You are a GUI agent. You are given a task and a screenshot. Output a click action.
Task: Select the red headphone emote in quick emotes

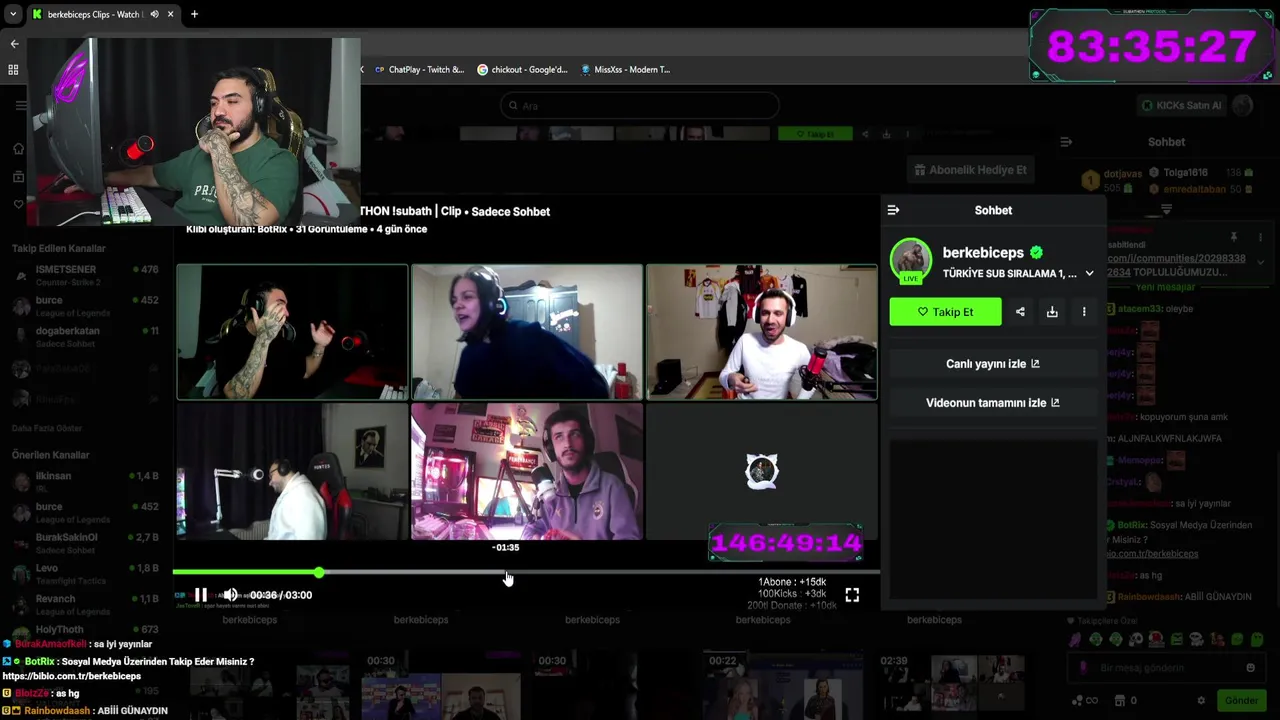pyautogui.click(x=1156, y=640)
